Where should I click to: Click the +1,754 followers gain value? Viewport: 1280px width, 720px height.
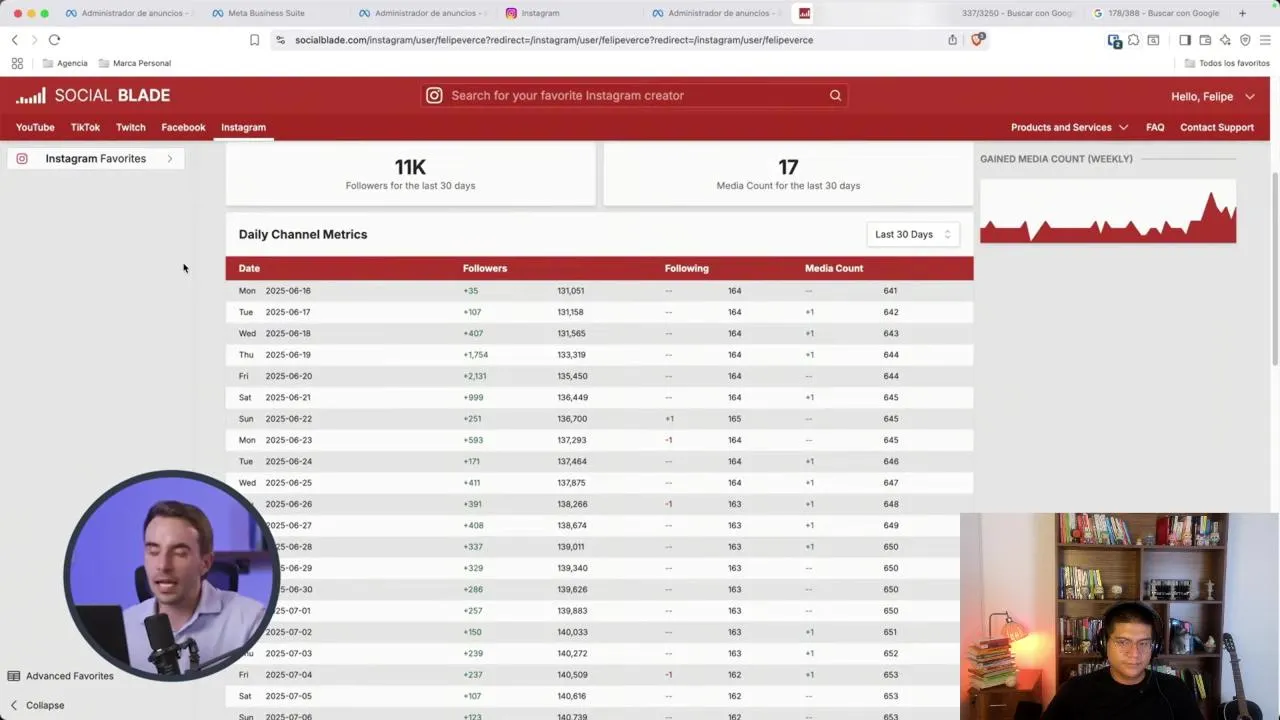[475, 355]
